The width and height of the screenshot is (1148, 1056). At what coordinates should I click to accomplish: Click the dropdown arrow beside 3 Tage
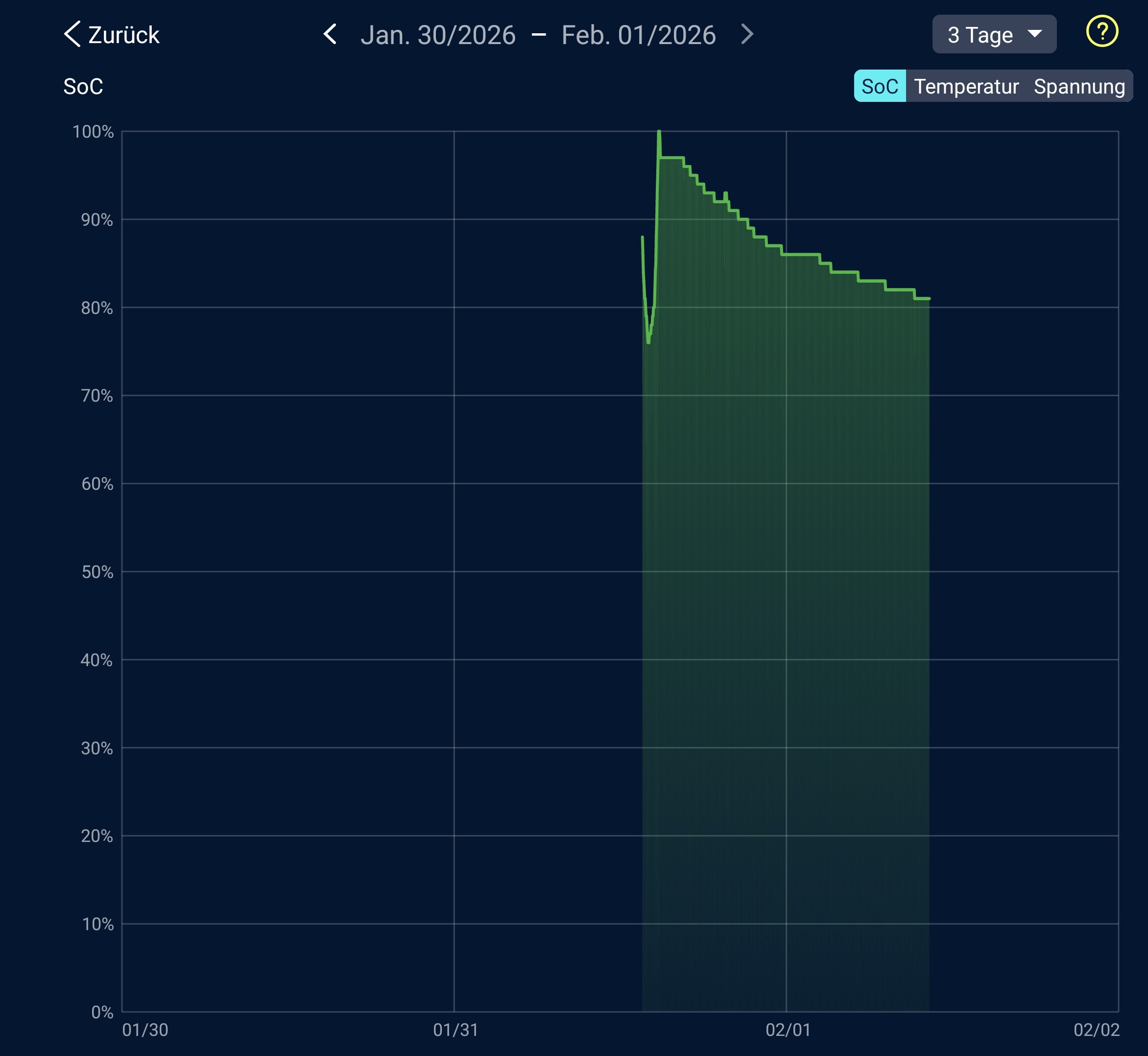[x=1034, y=34]
